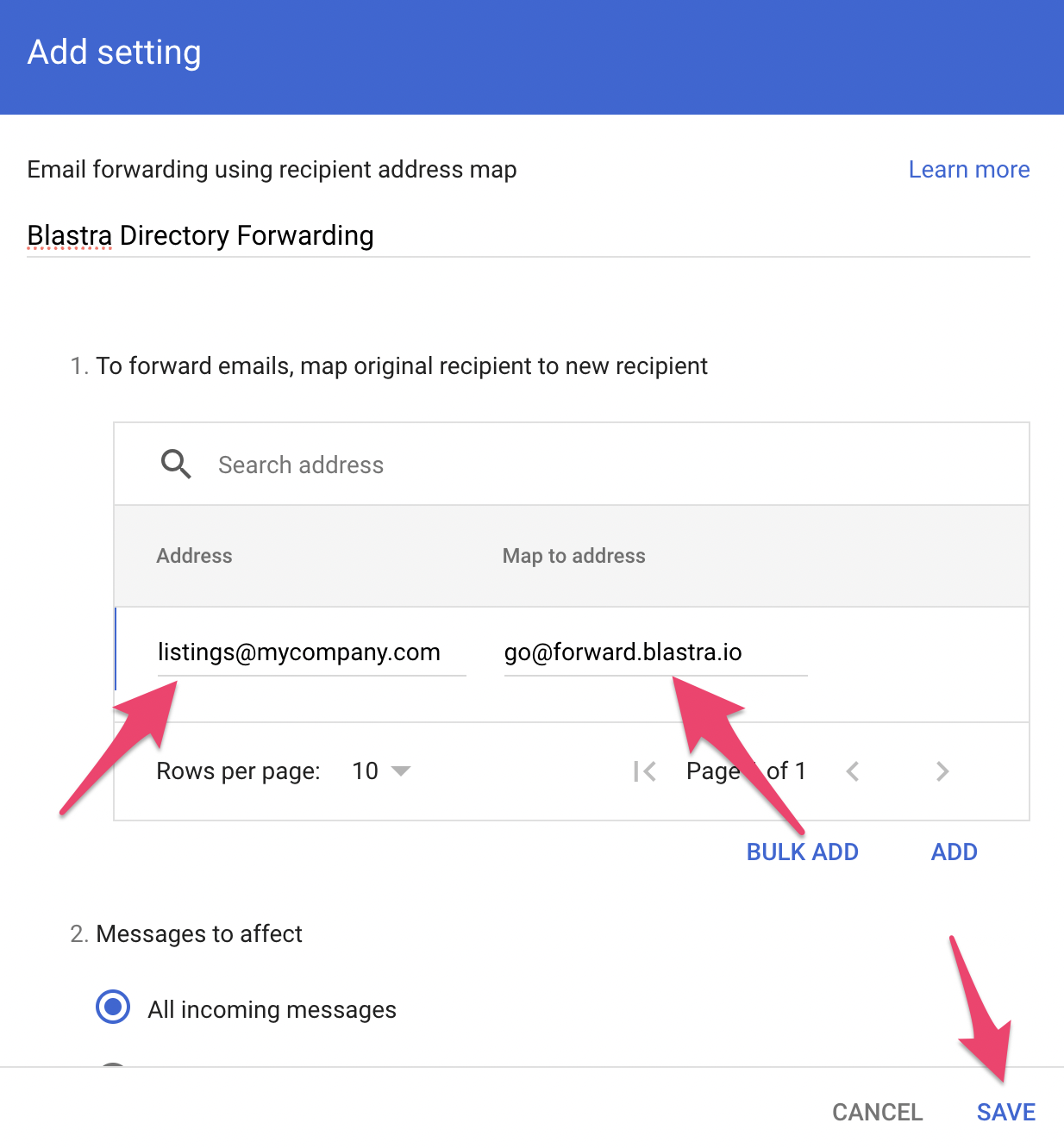Click the BULK ADD button
Viewport: 1064px width, 1148px height.
[x=802, y=852]
